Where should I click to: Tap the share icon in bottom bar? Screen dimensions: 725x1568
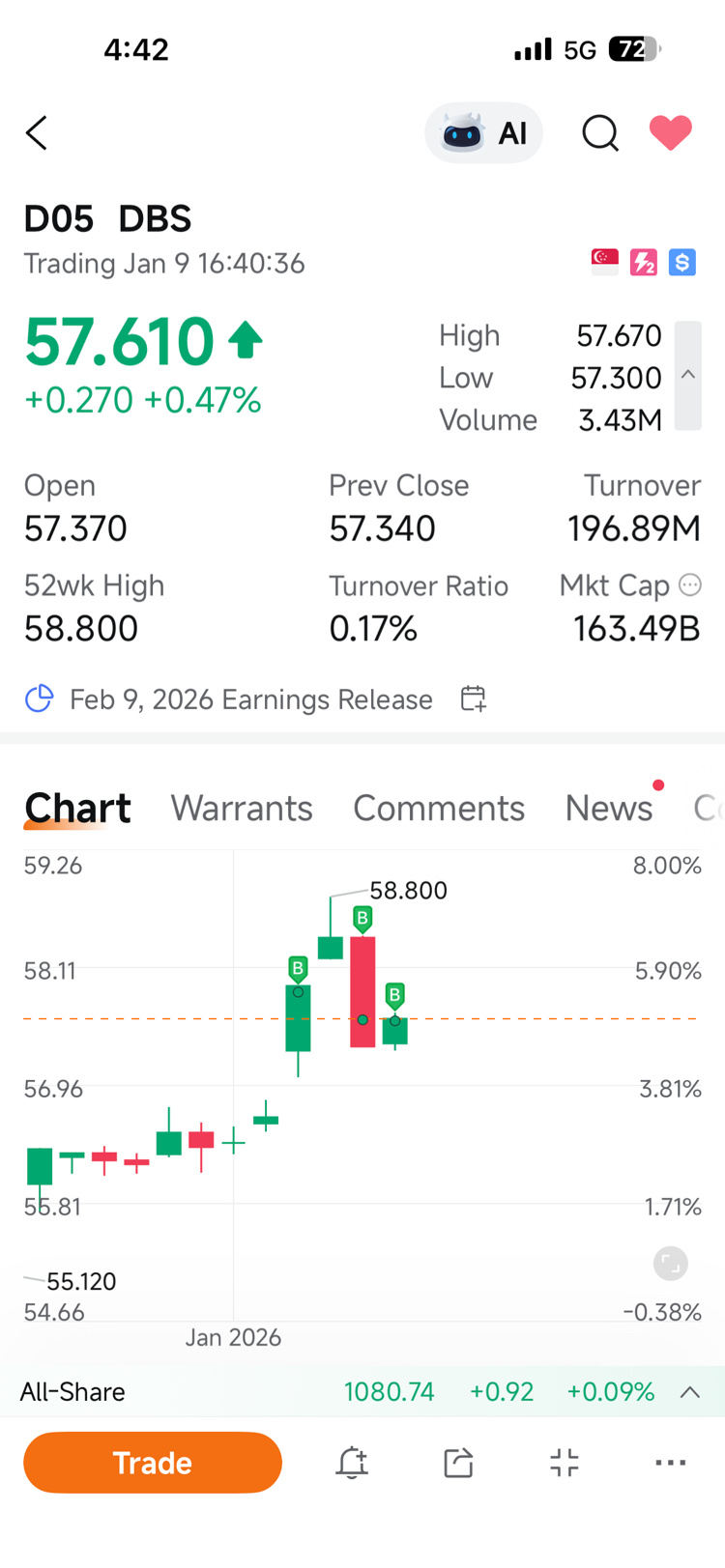[458, 1463]
